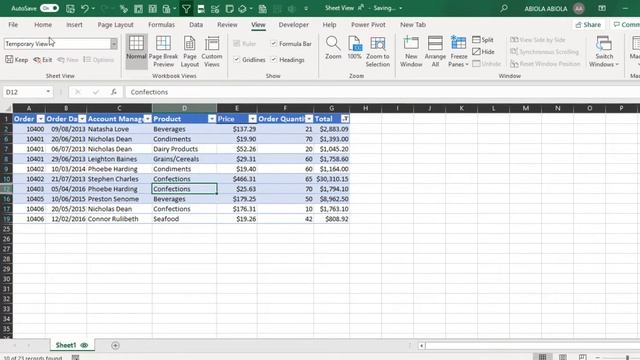The image size is (640, 360).
Task: Open the Order Date filter dropdown
Action: [82, 119]
